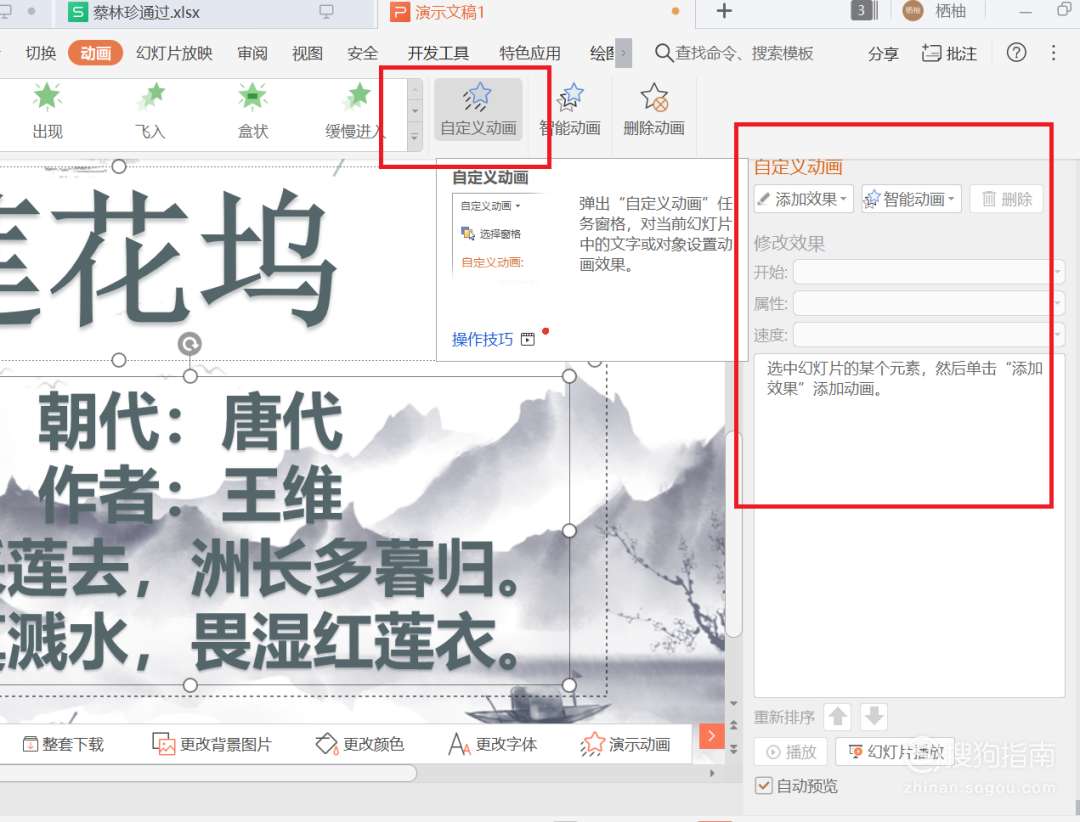Click the 删除 button in animation pane
This screenshot has height=822, width=1080.
click(x=1006, y=199)
